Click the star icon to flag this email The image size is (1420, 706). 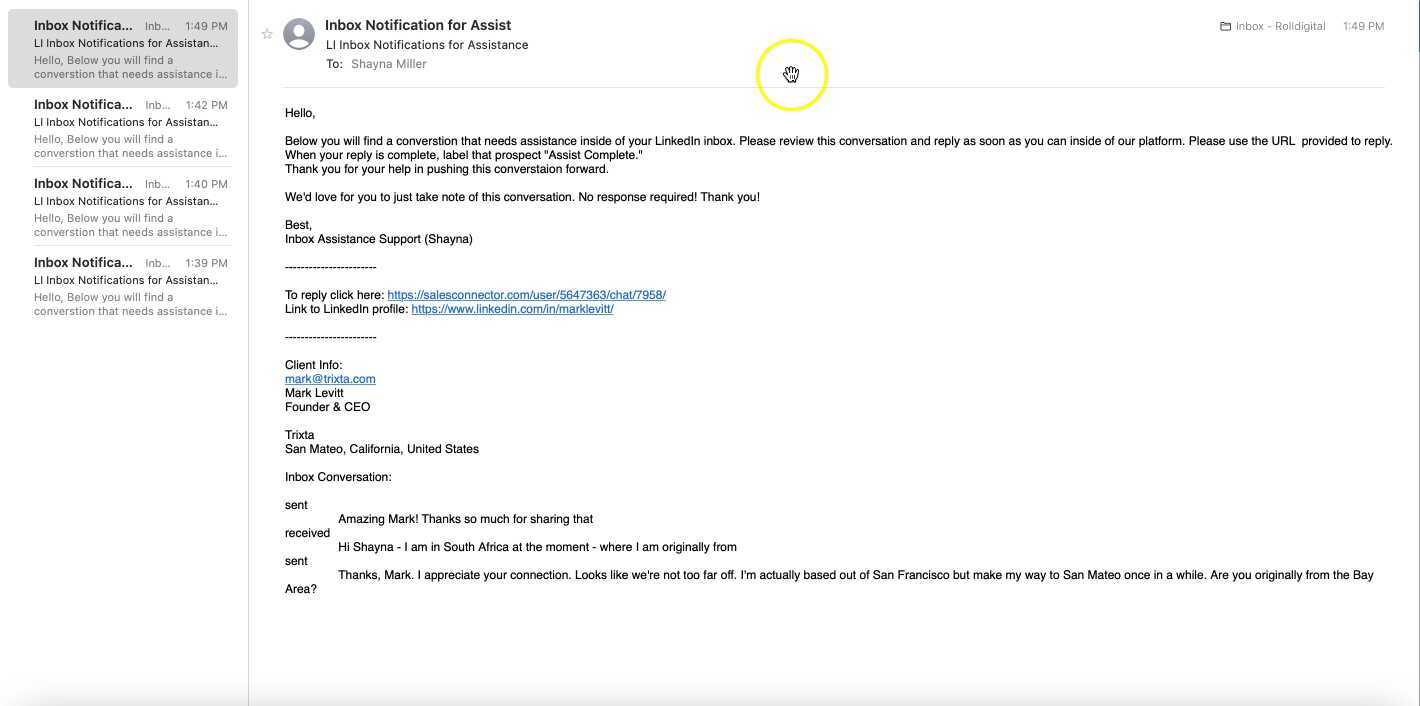tap(267, 33)
